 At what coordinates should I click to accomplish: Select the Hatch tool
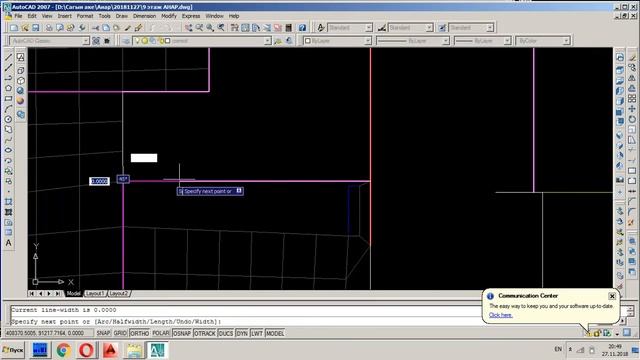pos(8,202)
